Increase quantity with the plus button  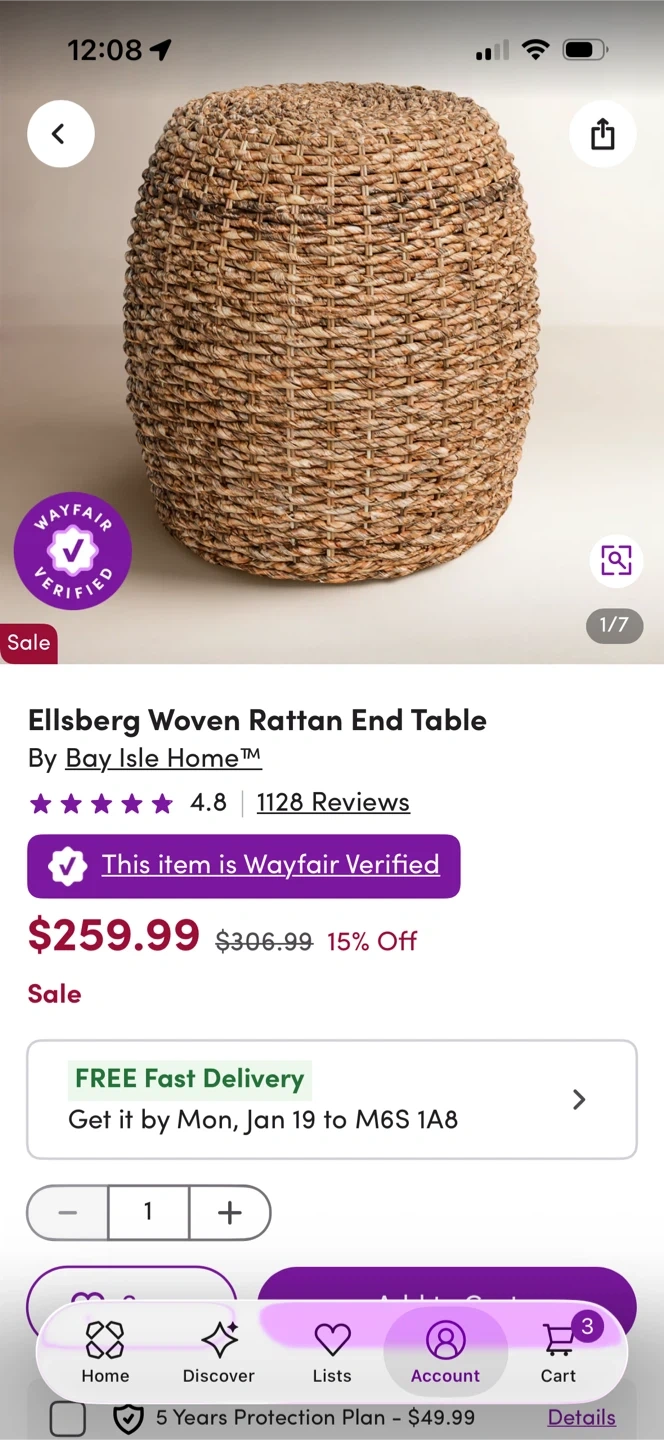coord(230,1213)
